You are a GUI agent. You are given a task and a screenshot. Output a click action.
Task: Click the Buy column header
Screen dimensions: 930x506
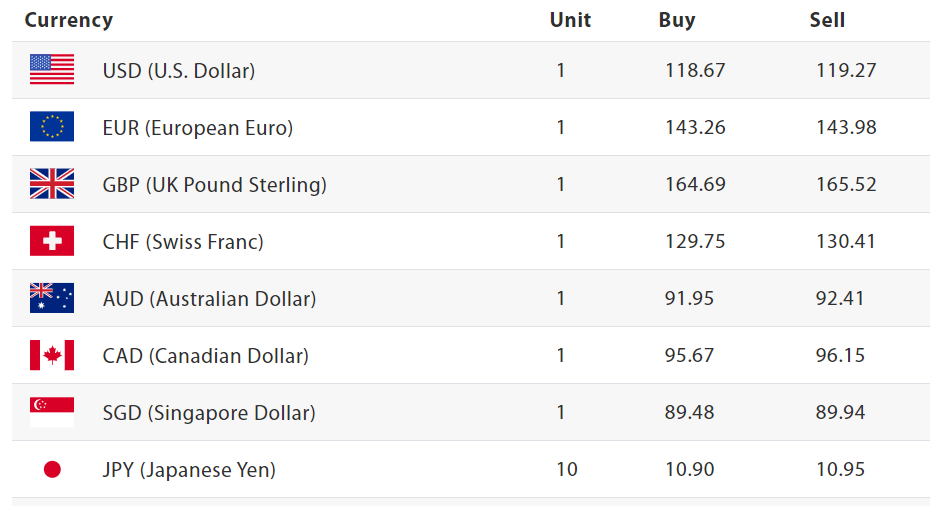coord(677,20)
